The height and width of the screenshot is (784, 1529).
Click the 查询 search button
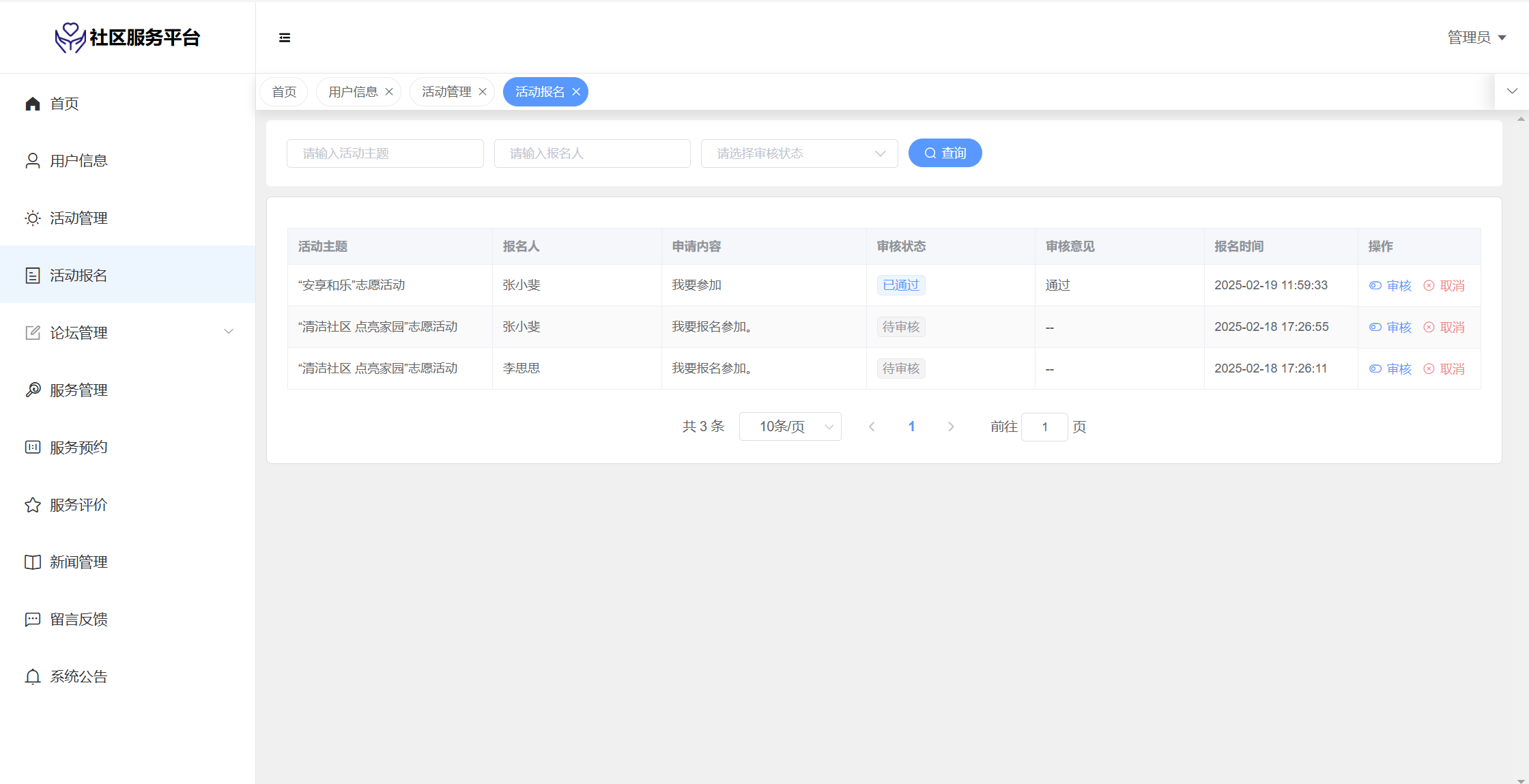pyautogui.click(x=945, y=154)
